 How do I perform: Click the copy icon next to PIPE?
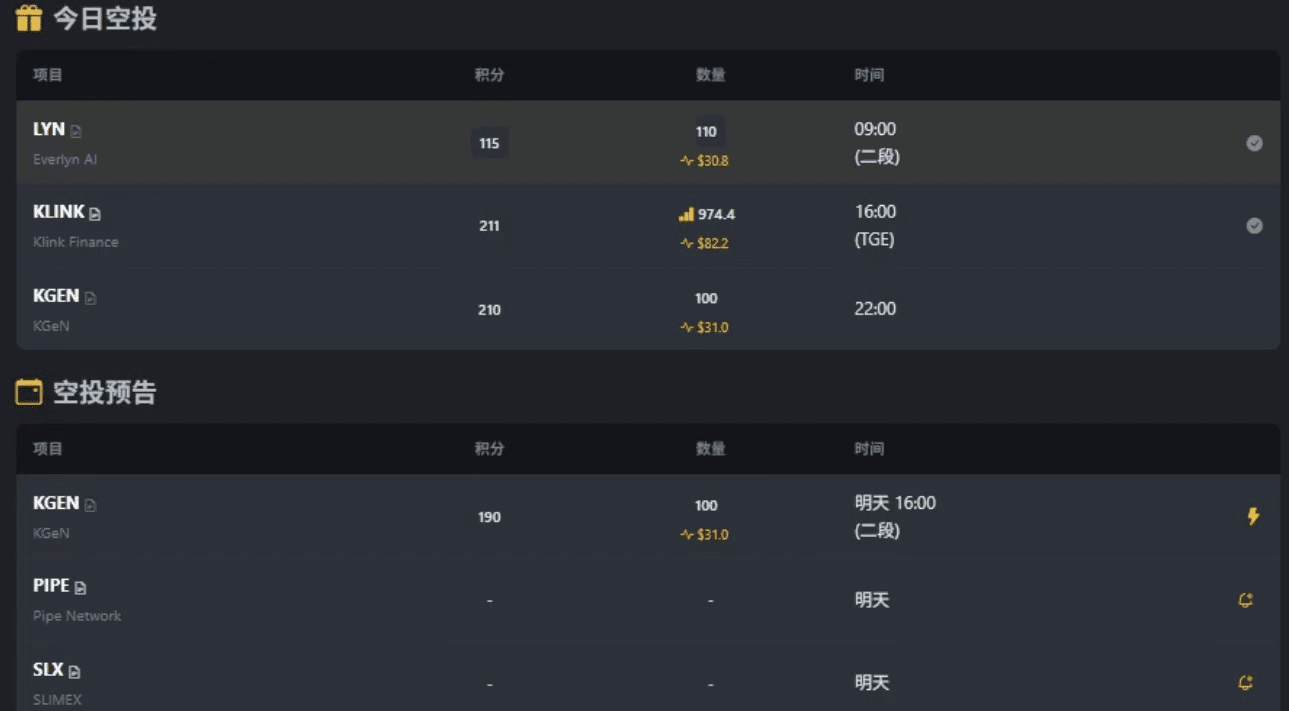pyautogui.click(x=81, y=588)
